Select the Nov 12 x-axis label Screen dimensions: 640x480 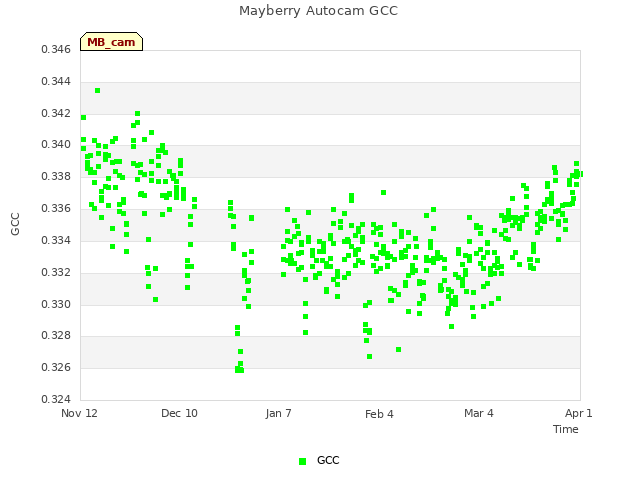coord(79,413)
